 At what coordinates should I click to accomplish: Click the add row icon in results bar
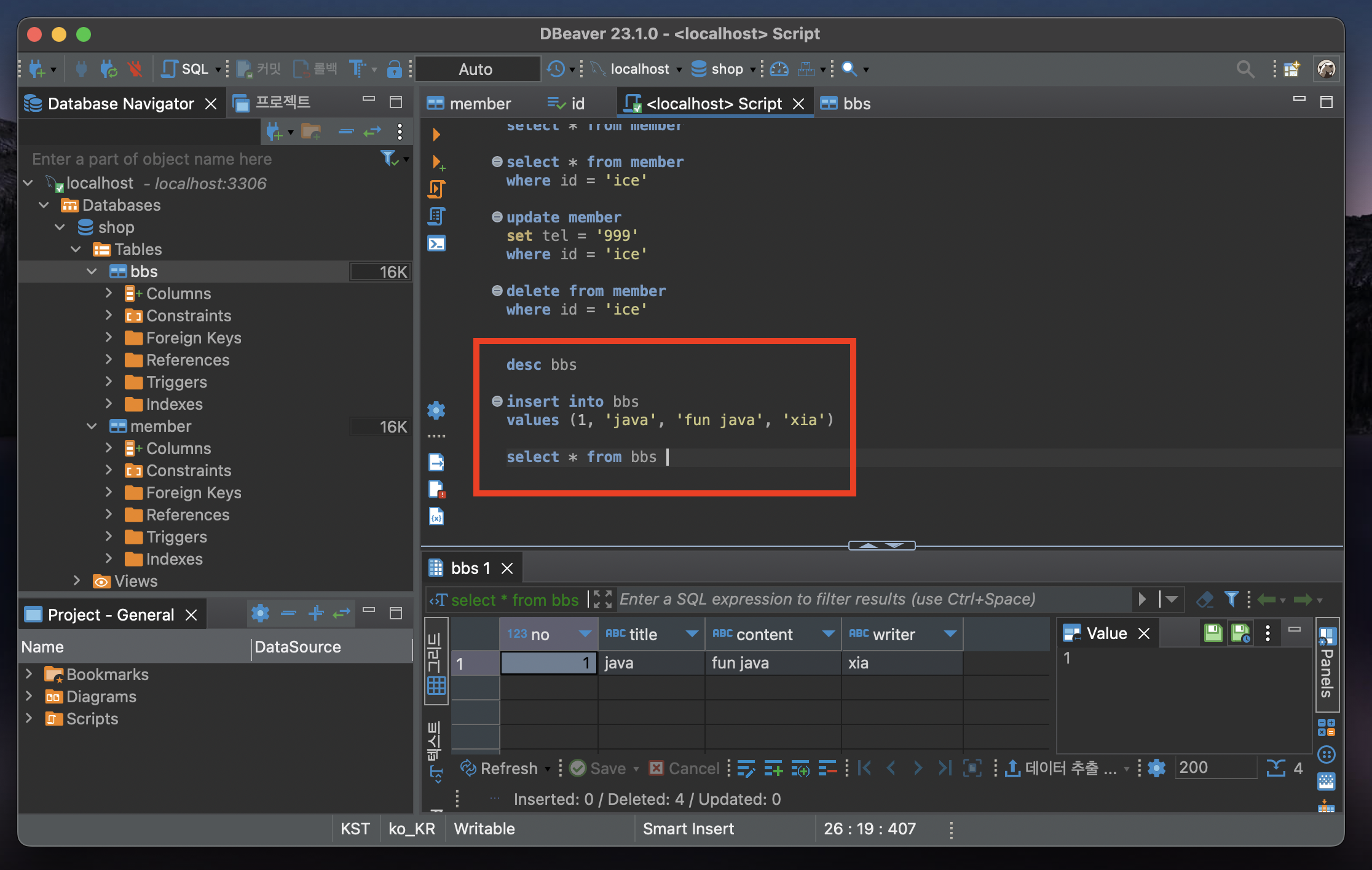[x=773, y=768]
